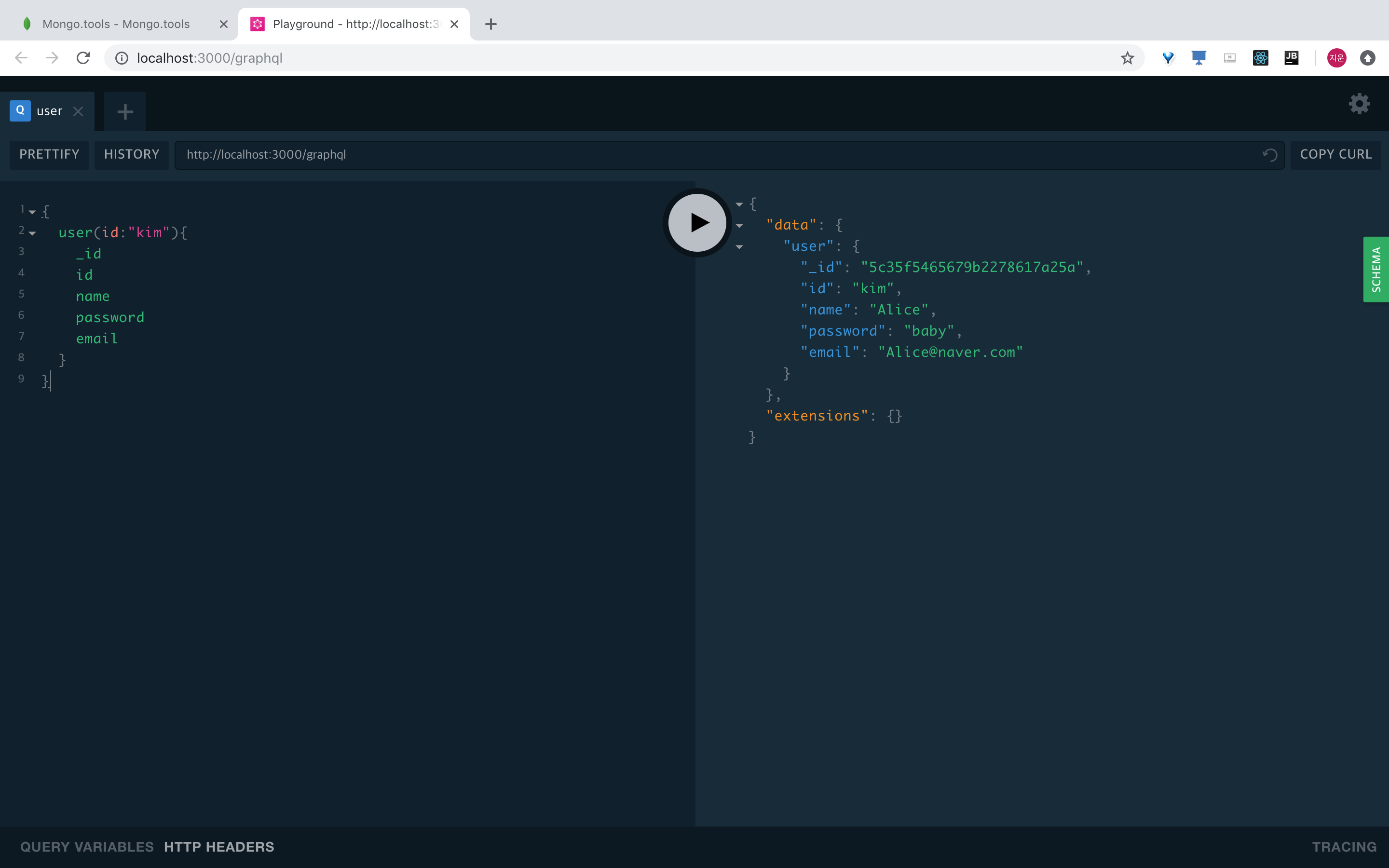This screenshot has height=868, width=1389.
Task: Collapse query line 1 fold arrow
Action: [x=32, y=212]
